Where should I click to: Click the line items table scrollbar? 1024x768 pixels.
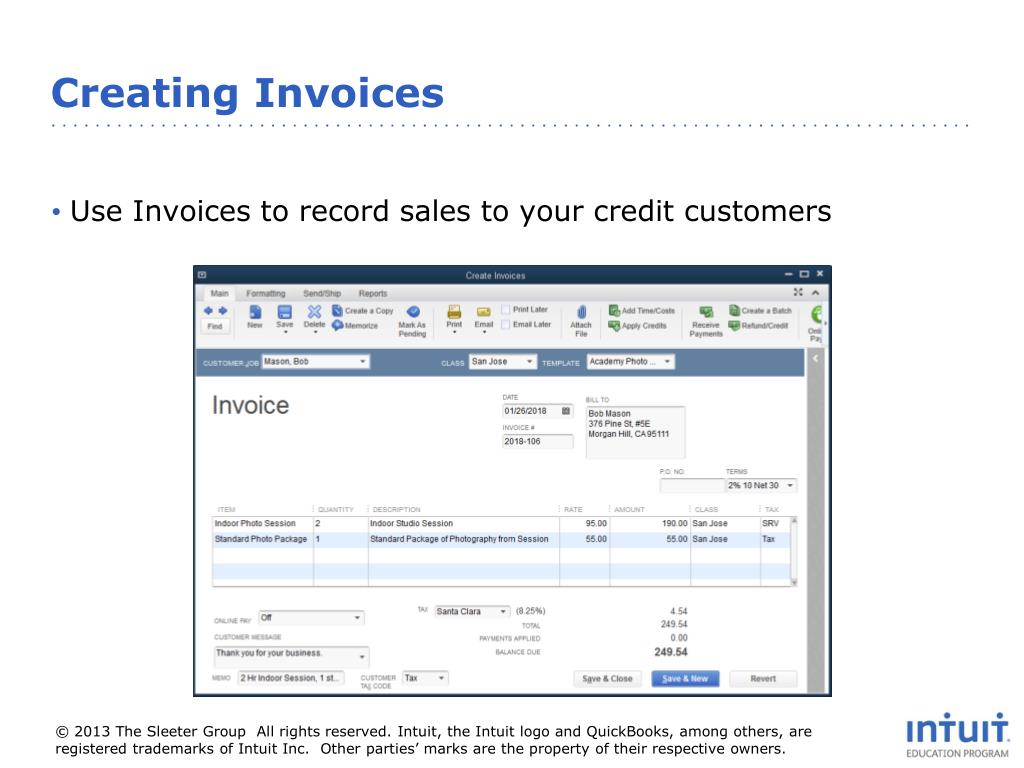[794, 551]
